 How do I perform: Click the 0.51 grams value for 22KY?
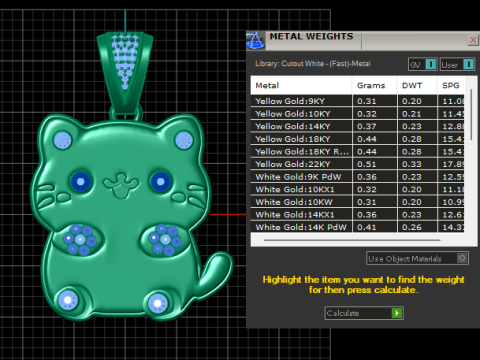pyautogui.click(x=367, y=164)
